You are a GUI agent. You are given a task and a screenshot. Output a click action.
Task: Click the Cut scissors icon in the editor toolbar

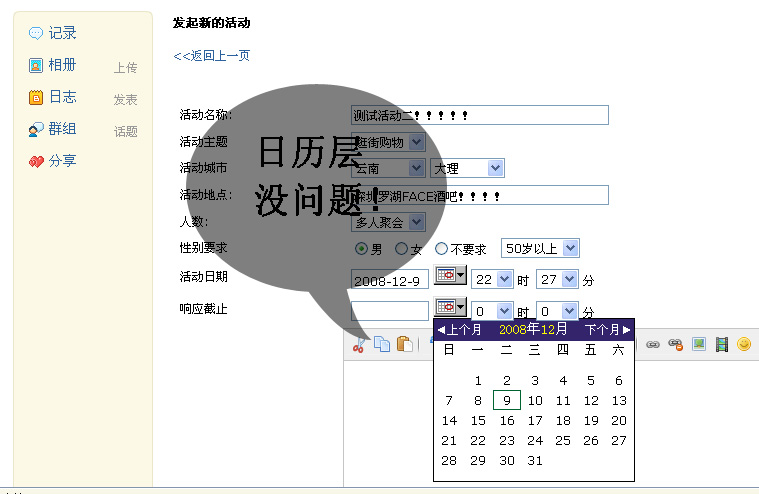(x=359, y=344)
